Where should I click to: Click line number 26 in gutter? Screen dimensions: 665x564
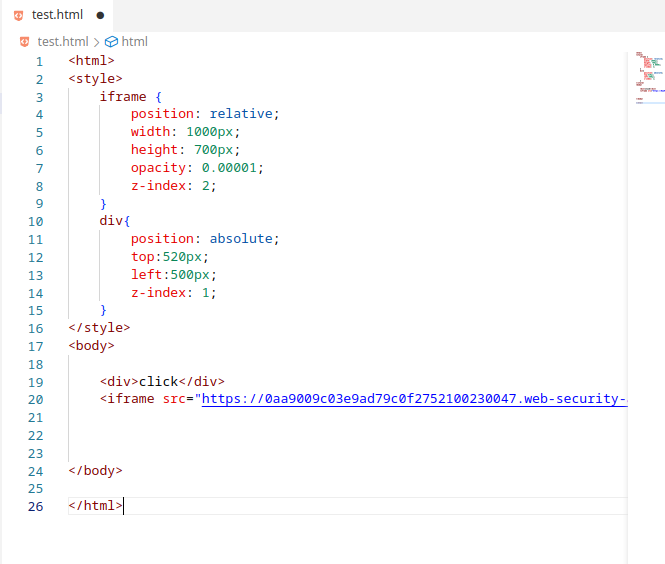point(36,506)
